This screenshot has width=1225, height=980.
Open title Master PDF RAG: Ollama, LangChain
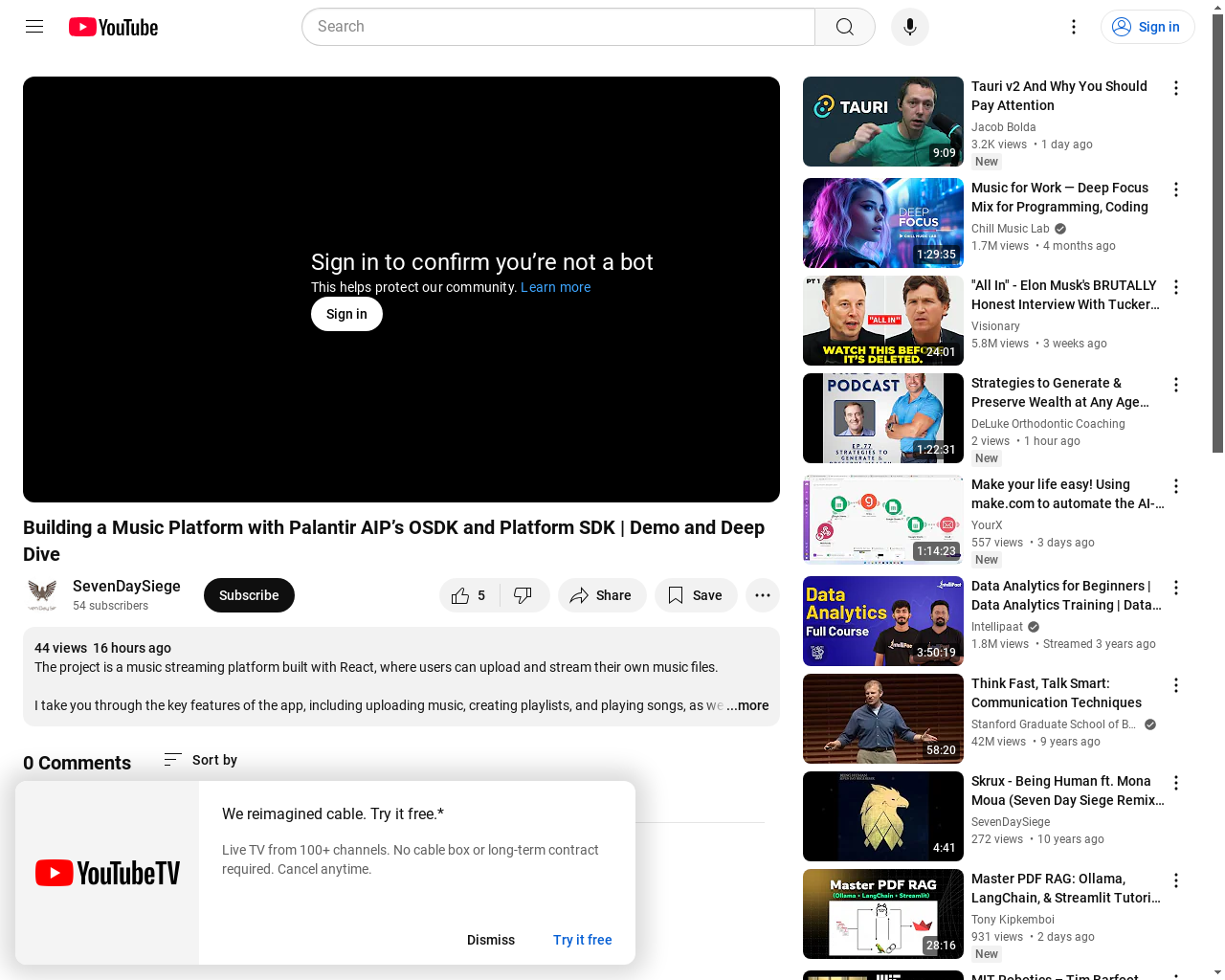tap(1067, 888)
